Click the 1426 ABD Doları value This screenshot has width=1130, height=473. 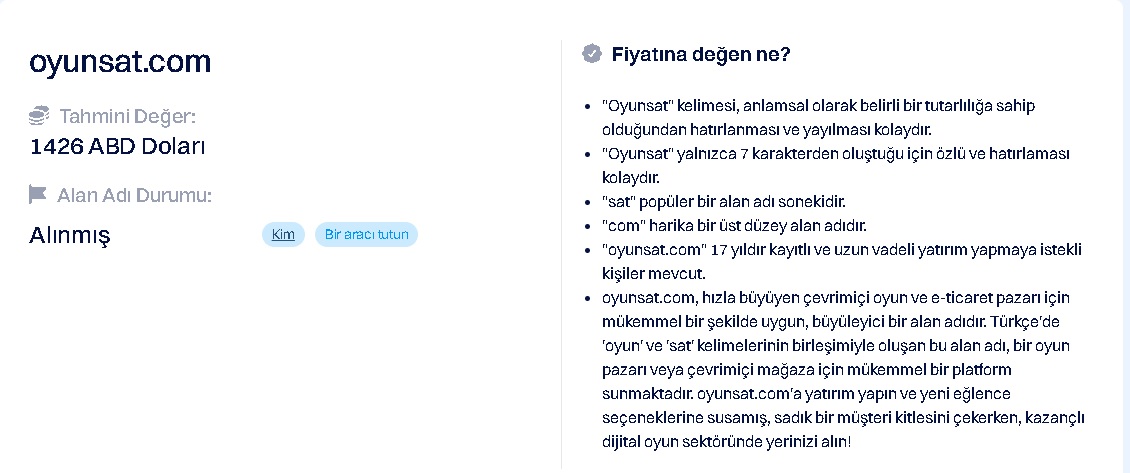coord(117,147)
